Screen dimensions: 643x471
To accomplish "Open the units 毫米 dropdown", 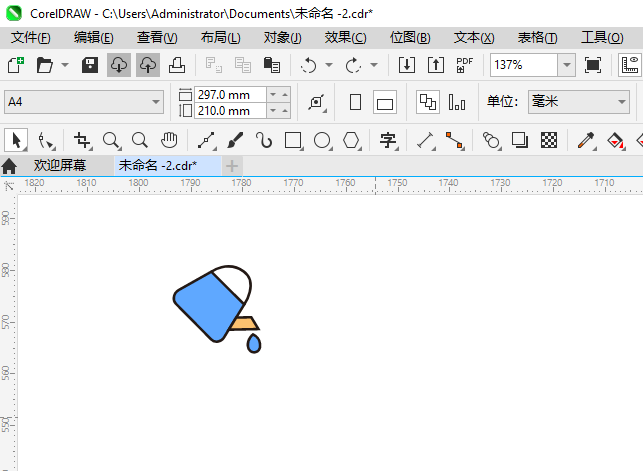I will (579, 102).
